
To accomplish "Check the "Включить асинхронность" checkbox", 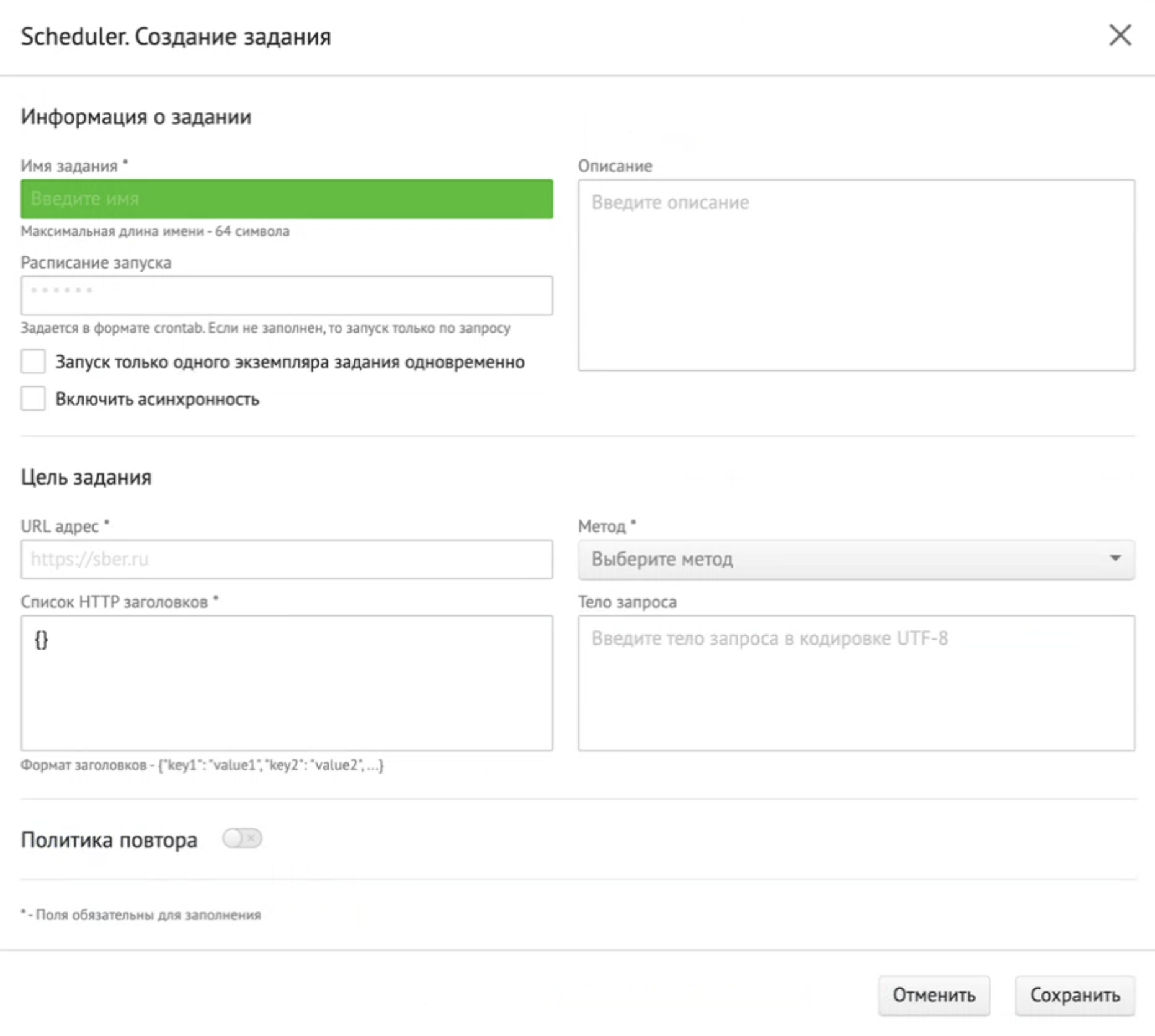I will click(x=33, y=398).
